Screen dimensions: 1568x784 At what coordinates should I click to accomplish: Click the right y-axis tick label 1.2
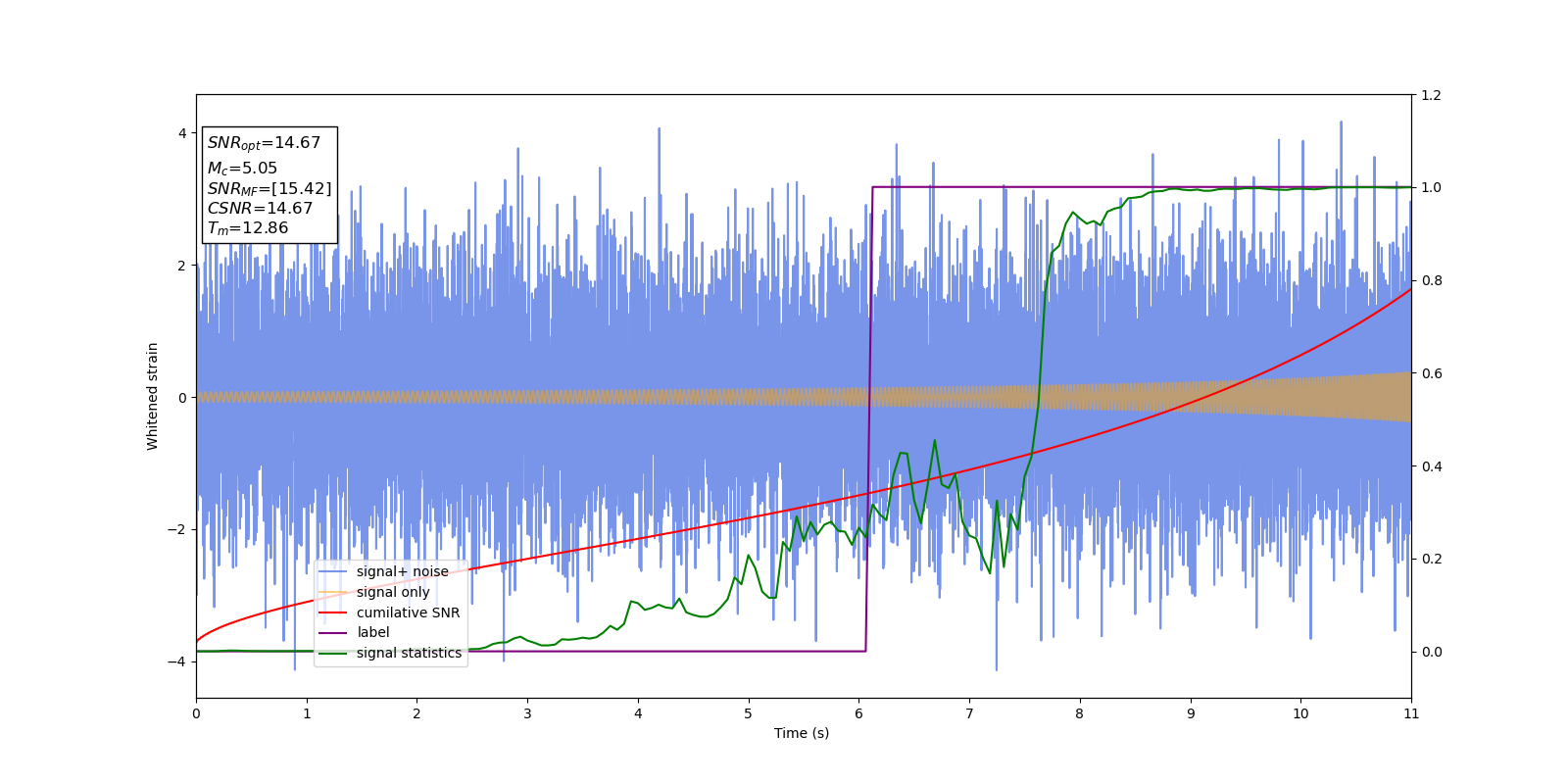pos(1431,95)
